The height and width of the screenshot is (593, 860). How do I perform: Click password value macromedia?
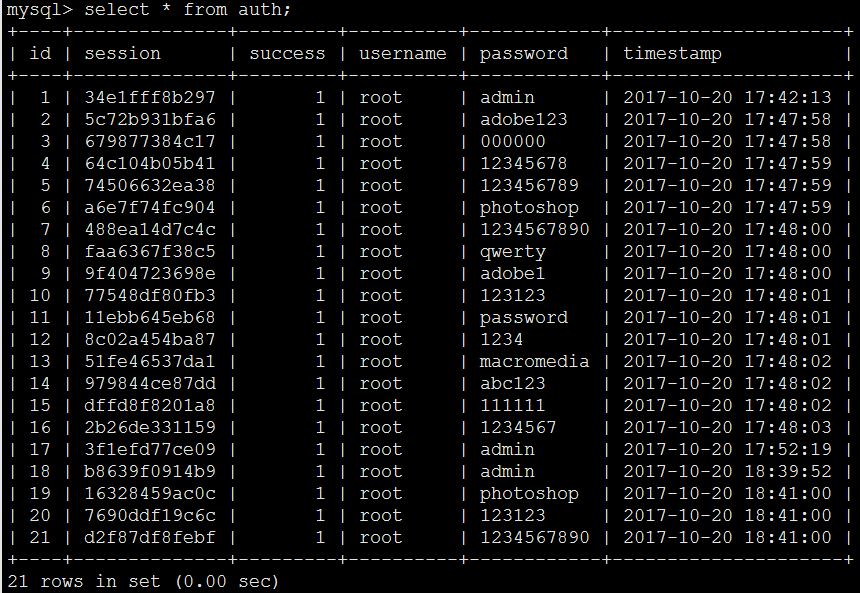click(x=535, y=361)
